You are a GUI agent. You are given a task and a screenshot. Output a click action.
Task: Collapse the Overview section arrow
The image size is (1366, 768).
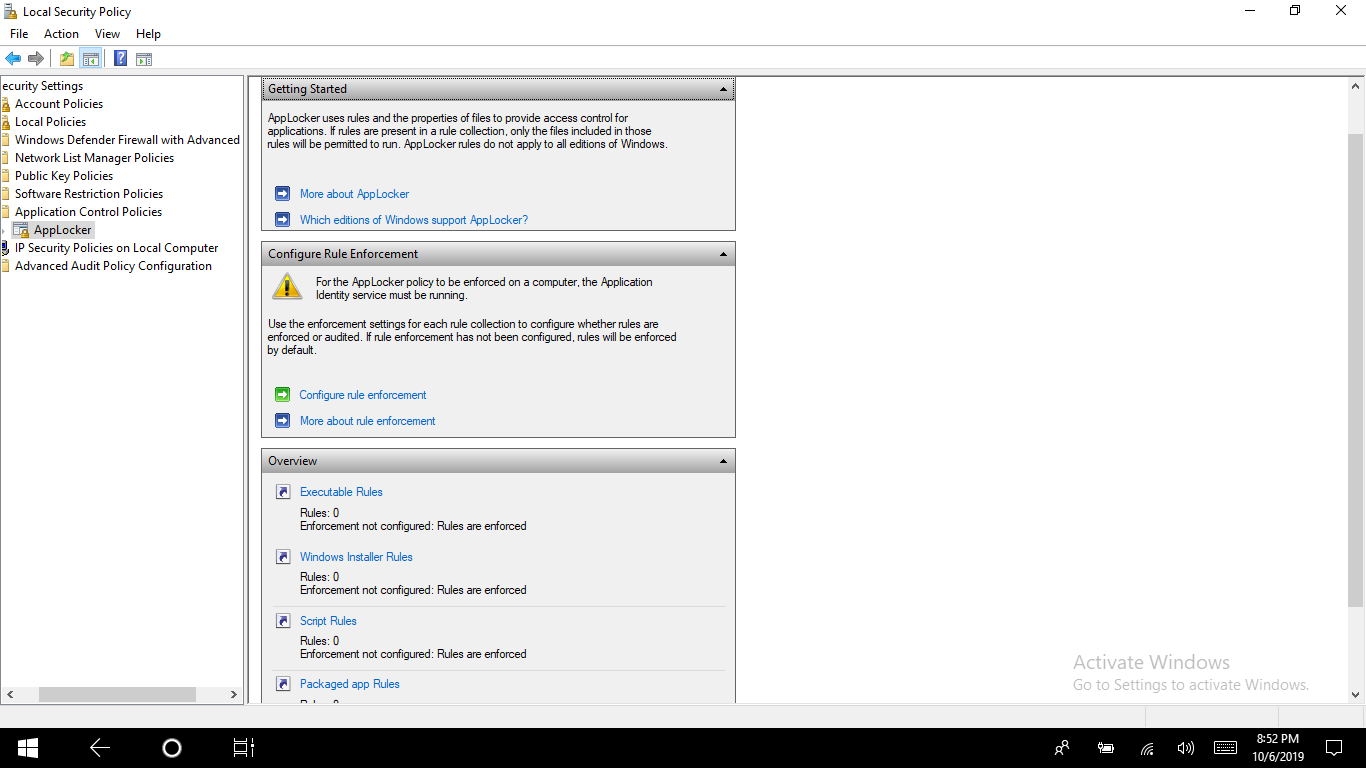pyautogui.click(x=723, y=461)
